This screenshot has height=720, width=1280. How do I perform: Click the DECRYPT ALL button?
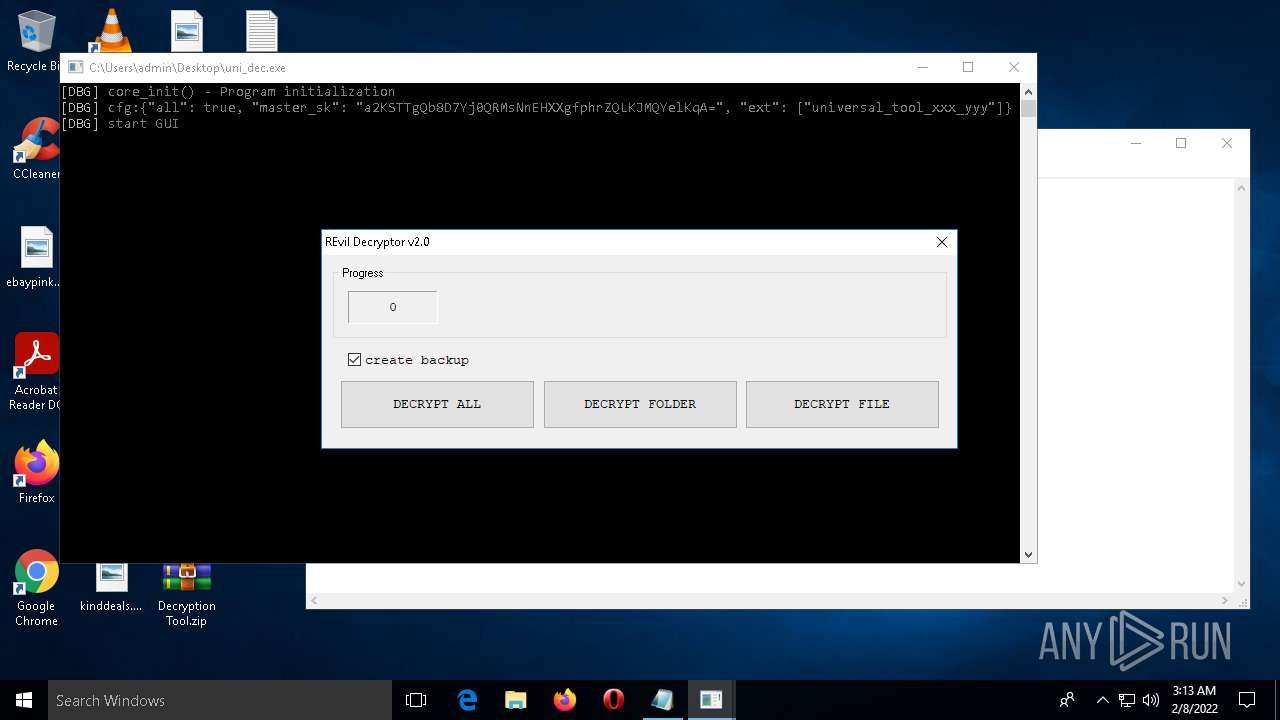tap(437, 404)
